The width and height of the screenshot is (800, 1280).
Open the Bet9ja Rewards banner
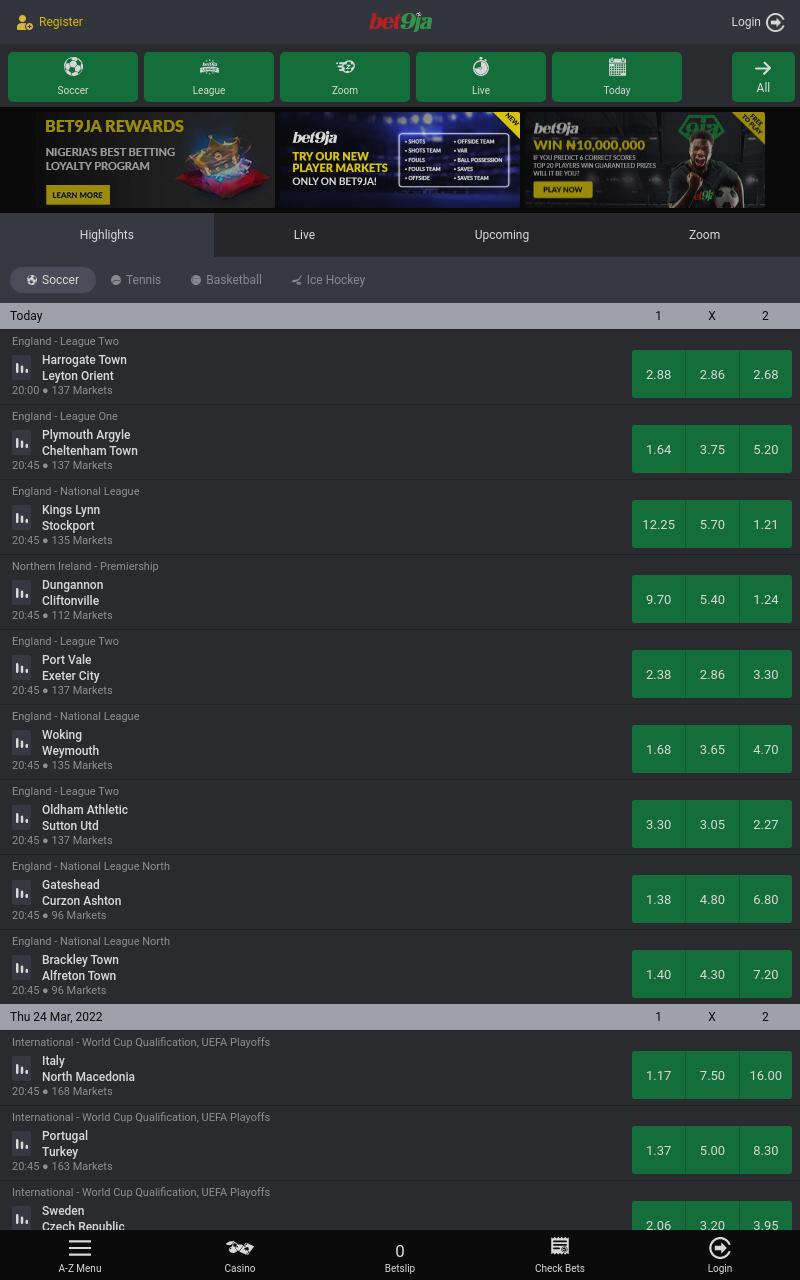156,160
